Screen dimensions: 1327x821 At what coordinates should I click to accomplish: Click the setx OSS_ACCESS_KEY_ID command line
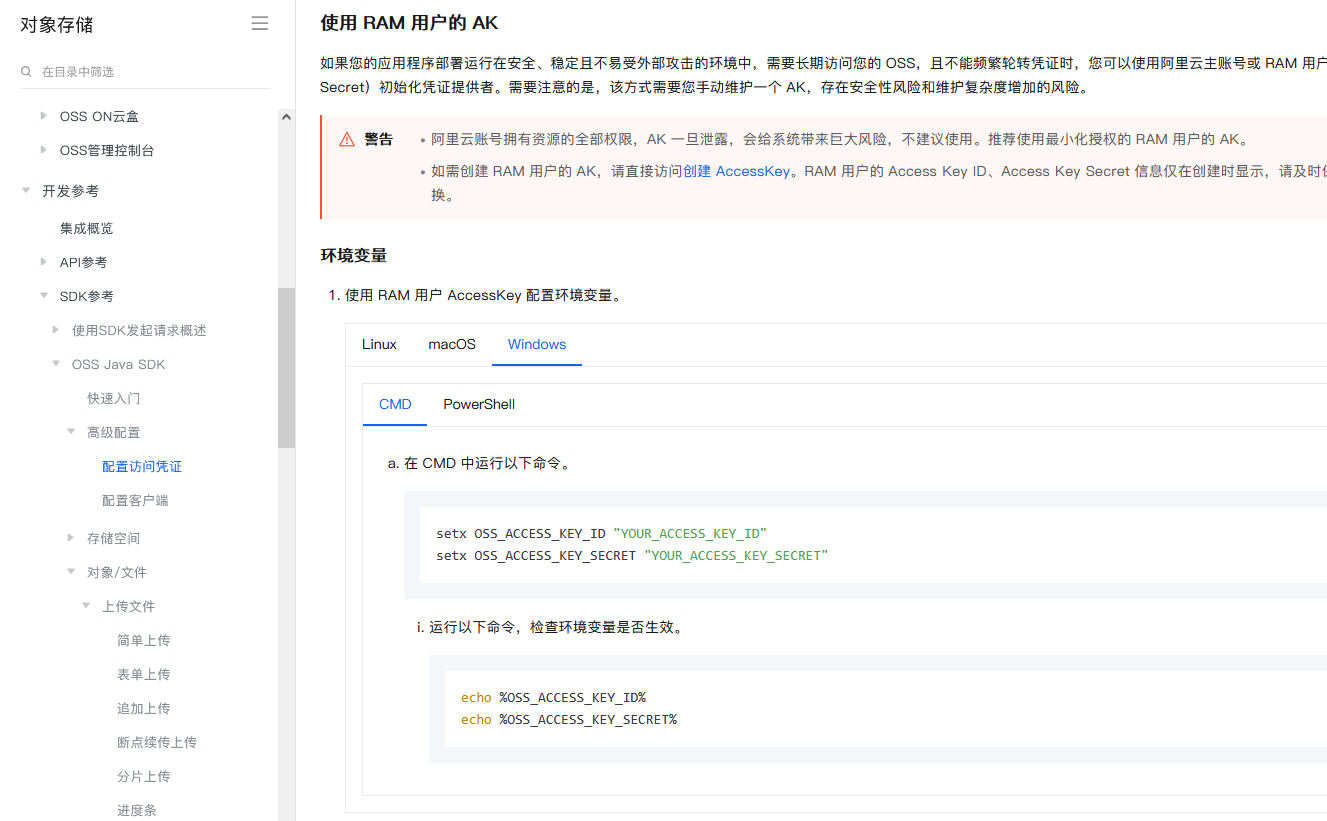tap(601, 533)
